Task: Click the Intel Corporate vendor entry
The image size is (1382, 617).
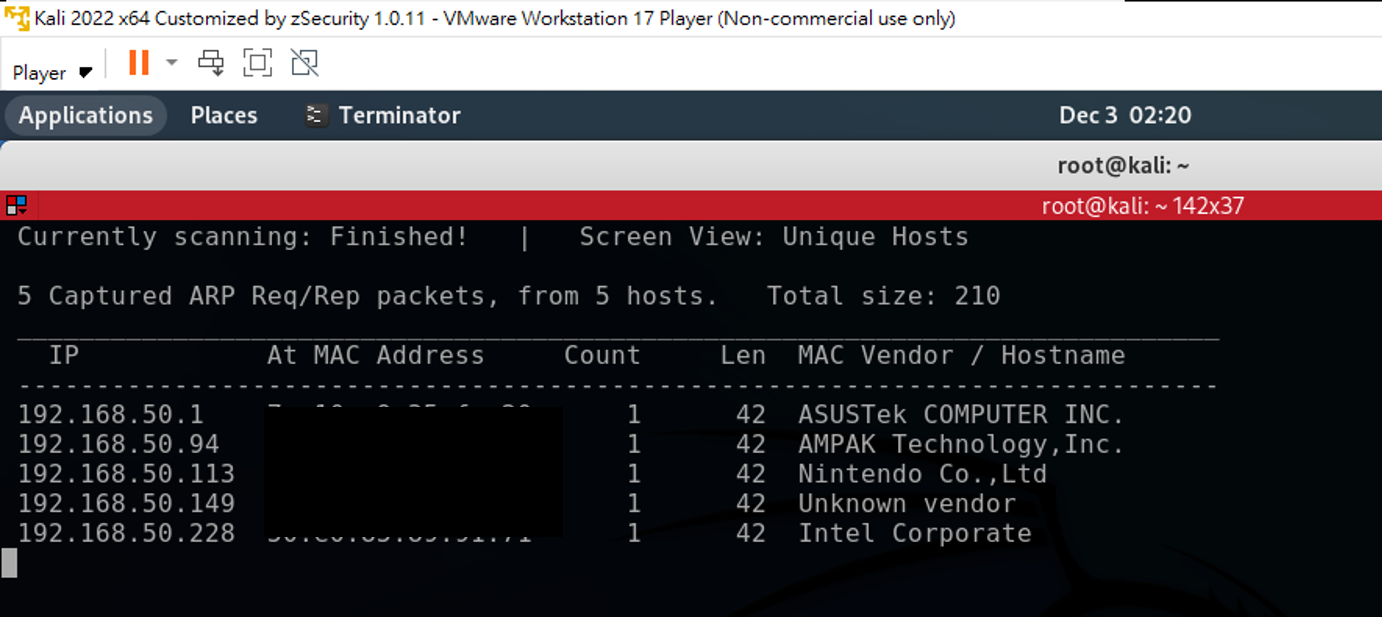Action: click(914, 533)
